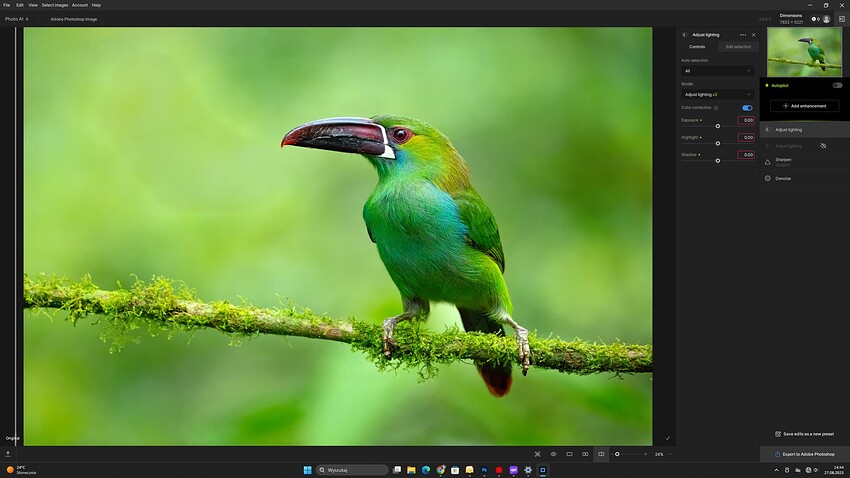Click the Add enhancement button
Viewport: 850px width, 478px height.
click(x=804, y=105)
